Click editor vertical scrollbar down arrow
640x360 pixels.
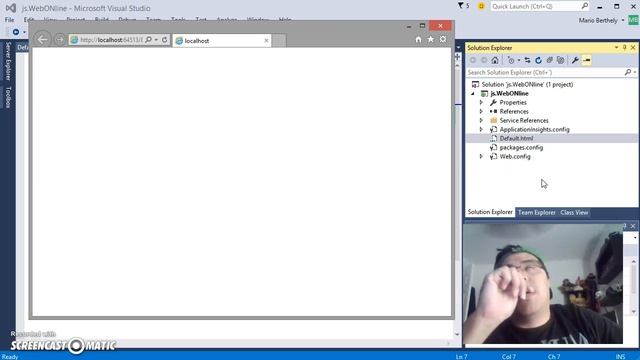(x=457, y=334)
